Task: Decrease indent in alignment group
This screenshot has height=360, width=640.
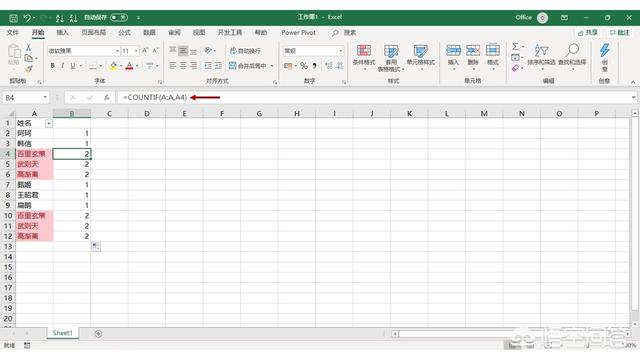Action: pyautogui.click(x=208, y=65)
